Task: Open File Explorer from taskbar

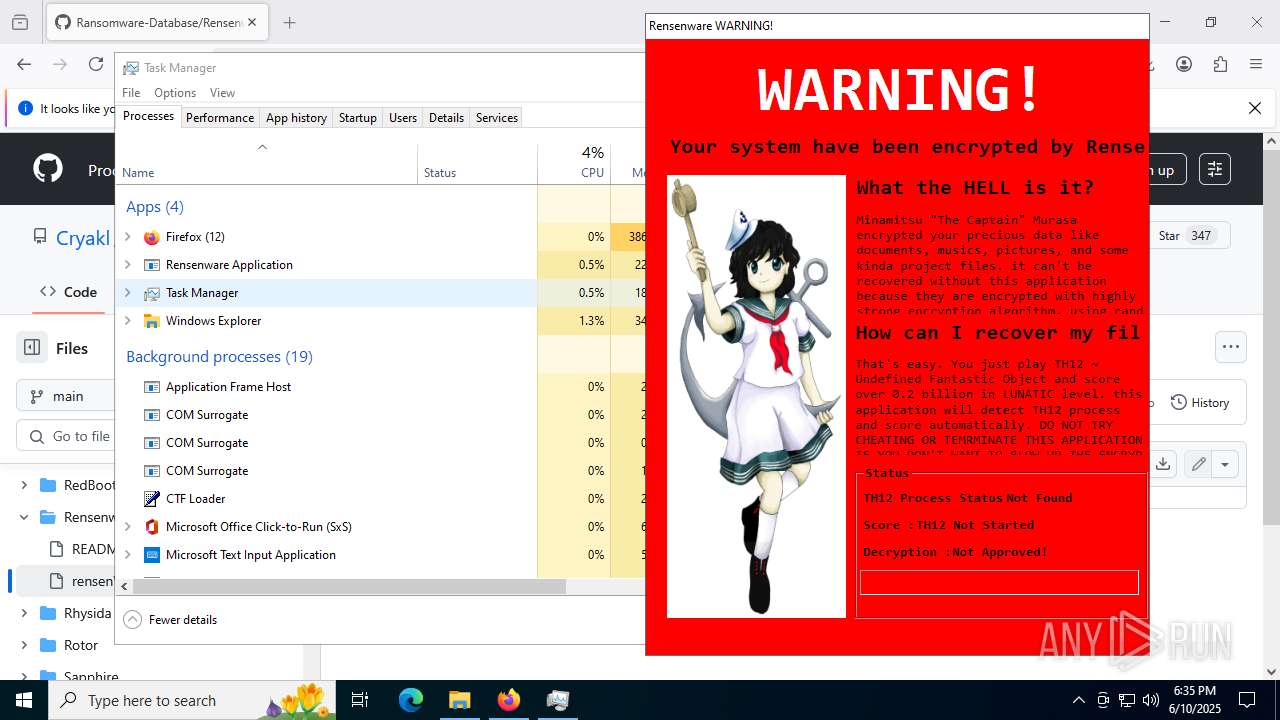Action: pyautogui.click(x=459, y=700)
